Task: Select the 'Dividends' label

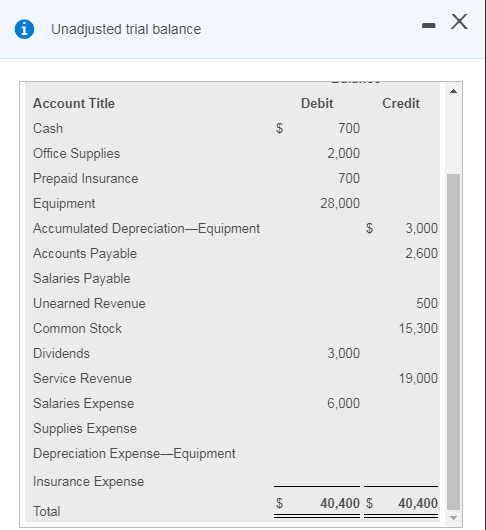Action: pos(61,354)
